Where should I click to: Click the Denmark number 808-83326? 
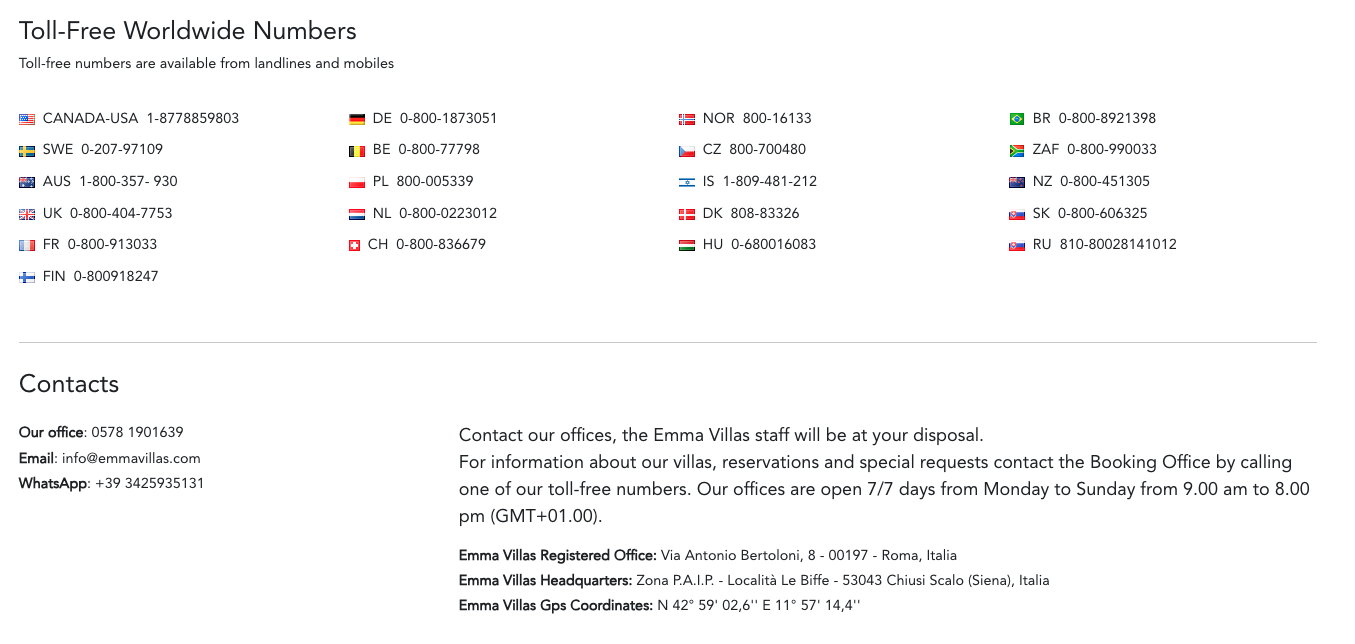click(765, 214)
